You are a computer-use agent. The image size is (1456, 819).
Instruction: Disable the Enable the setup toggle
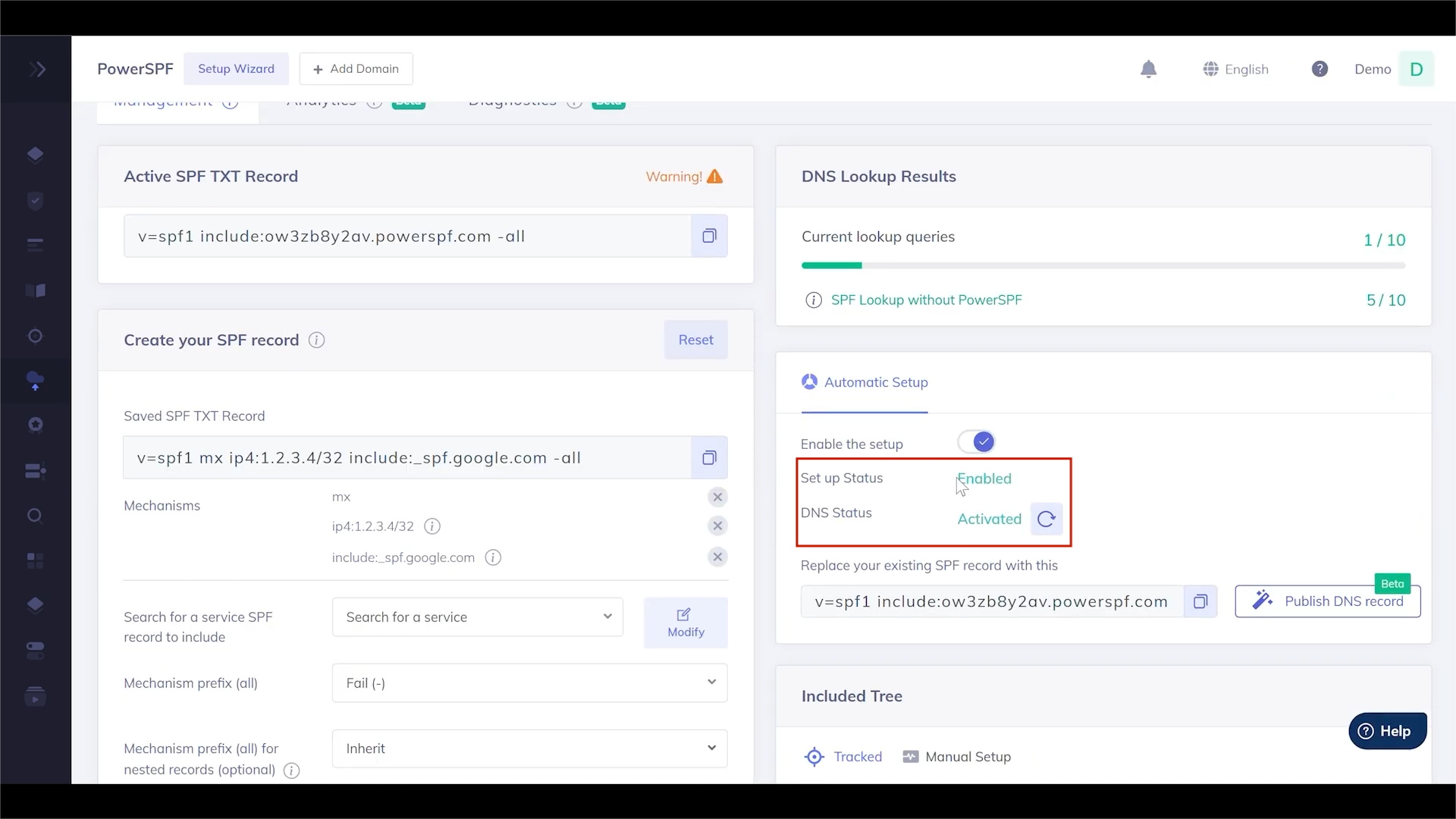click(975, 441)
